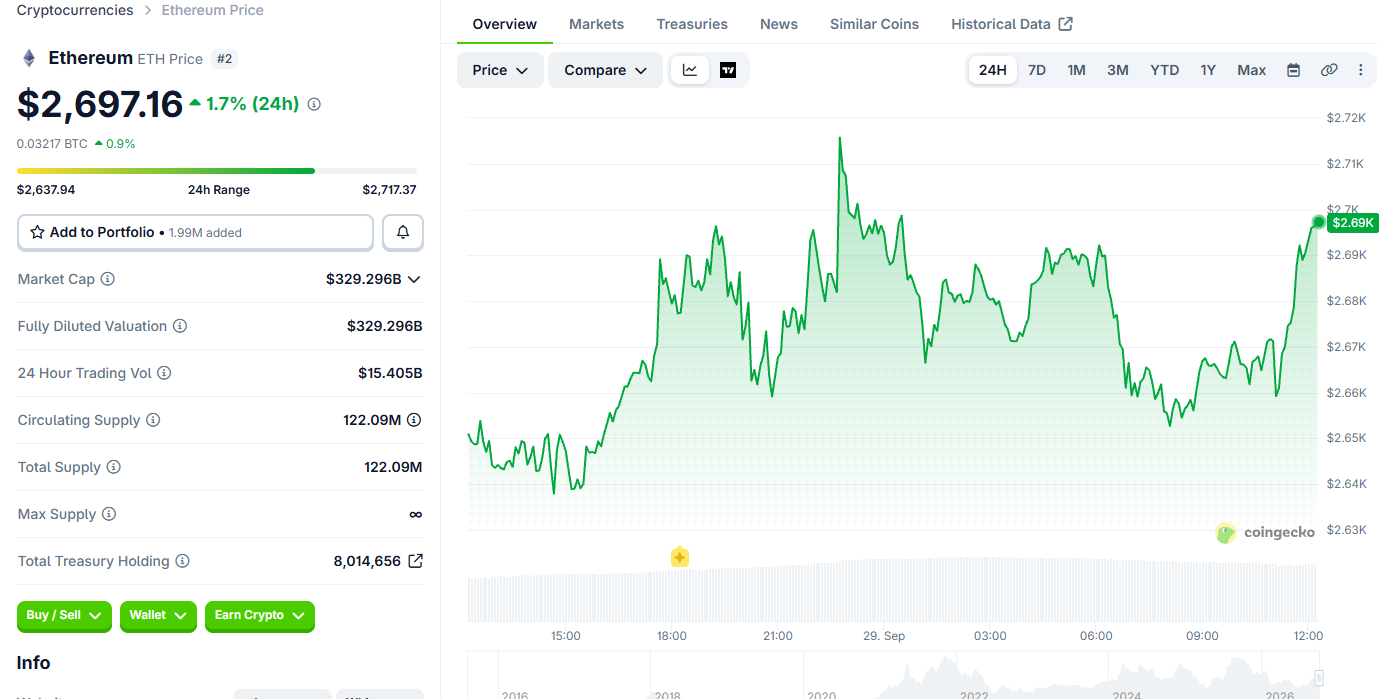The width and height of the screenshot is (1384, 699).
Task: Click the 24h Range progress bar
Action: point(217,171)
